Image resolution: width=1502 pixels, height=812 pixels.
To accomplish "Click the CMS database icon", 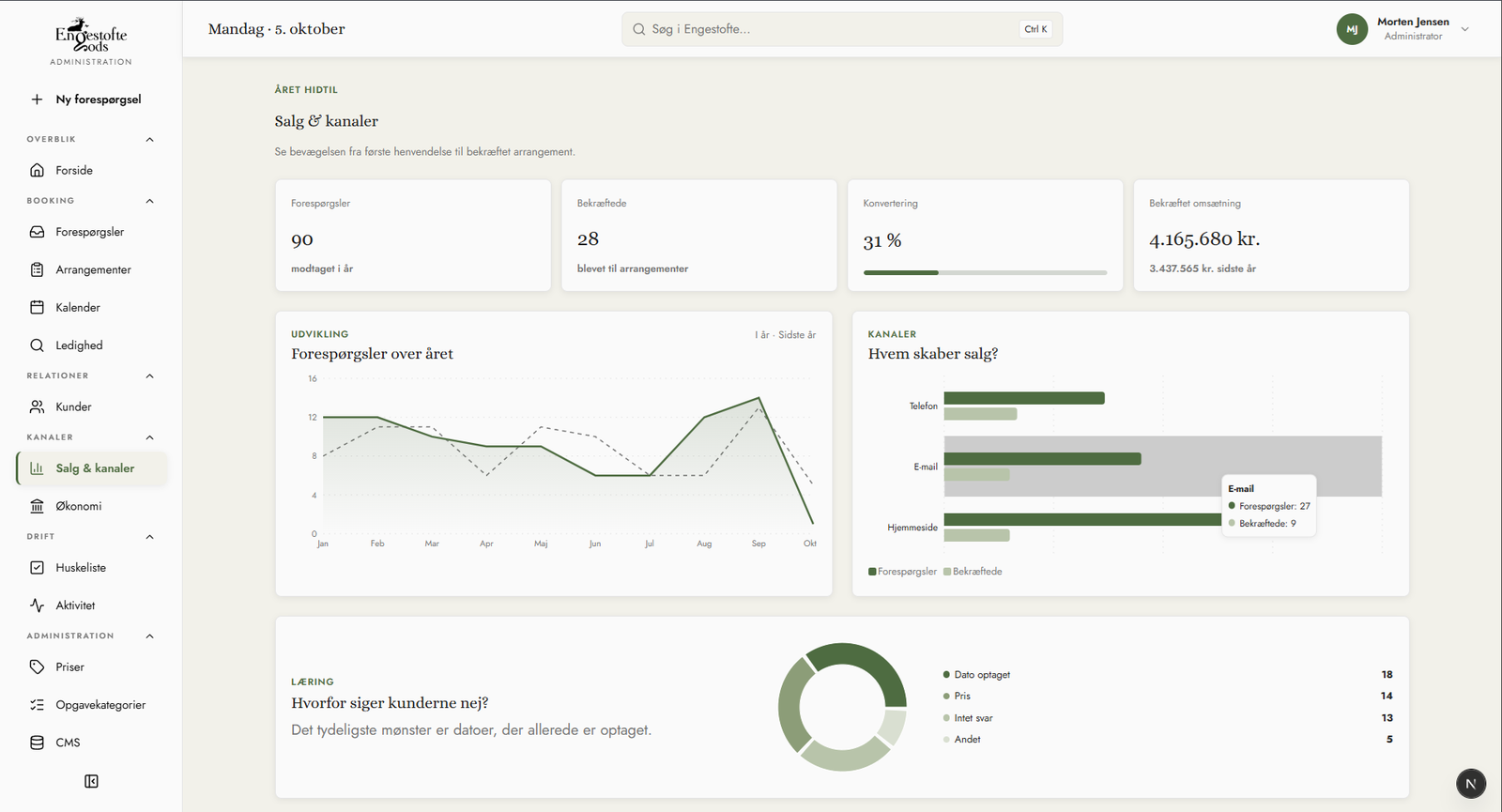I will click(x=37, y=743).
